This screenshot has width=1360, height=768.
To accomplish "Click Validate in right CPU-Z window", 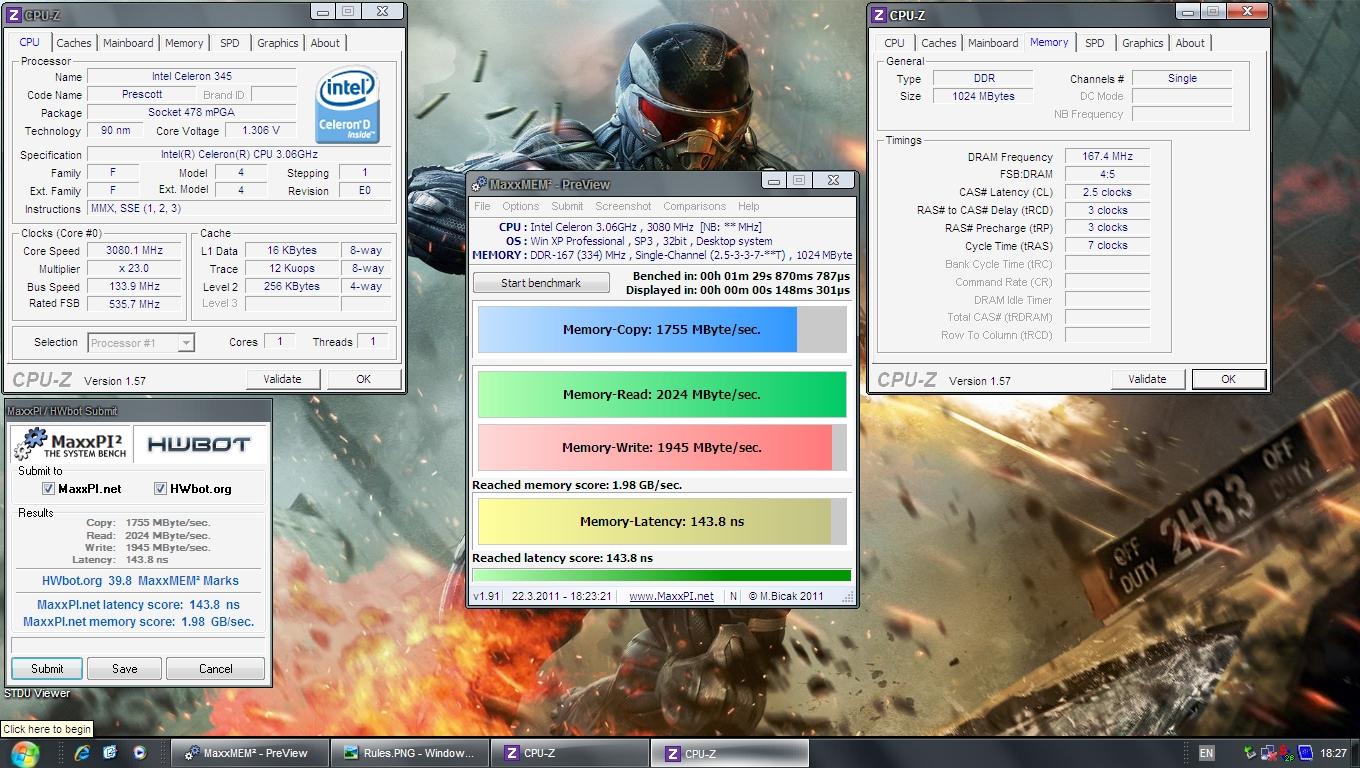I will pos(1147,379).
